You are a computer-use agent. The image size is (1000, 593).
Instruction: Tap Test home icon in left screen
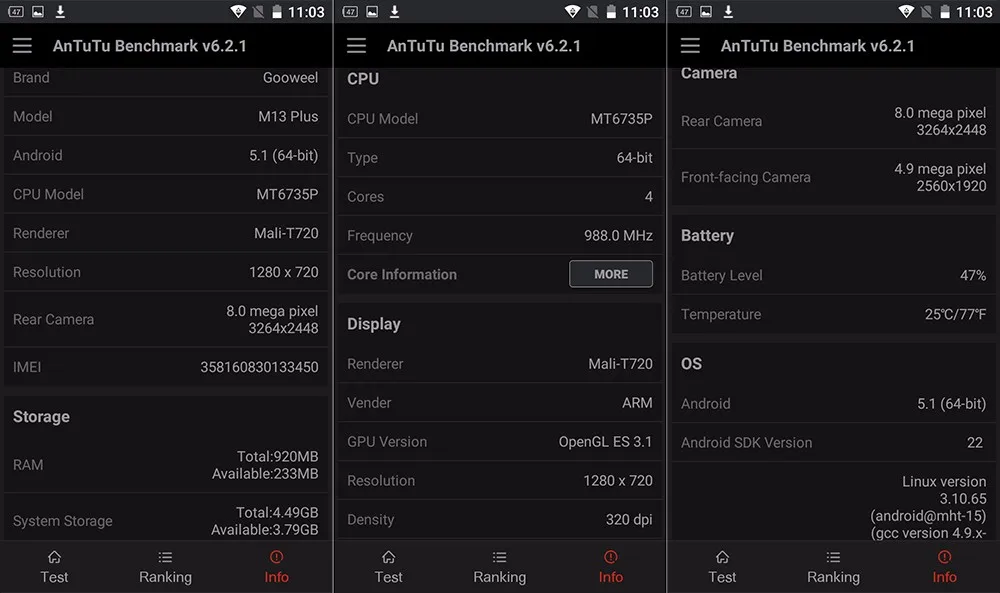(x=54, y=557)
